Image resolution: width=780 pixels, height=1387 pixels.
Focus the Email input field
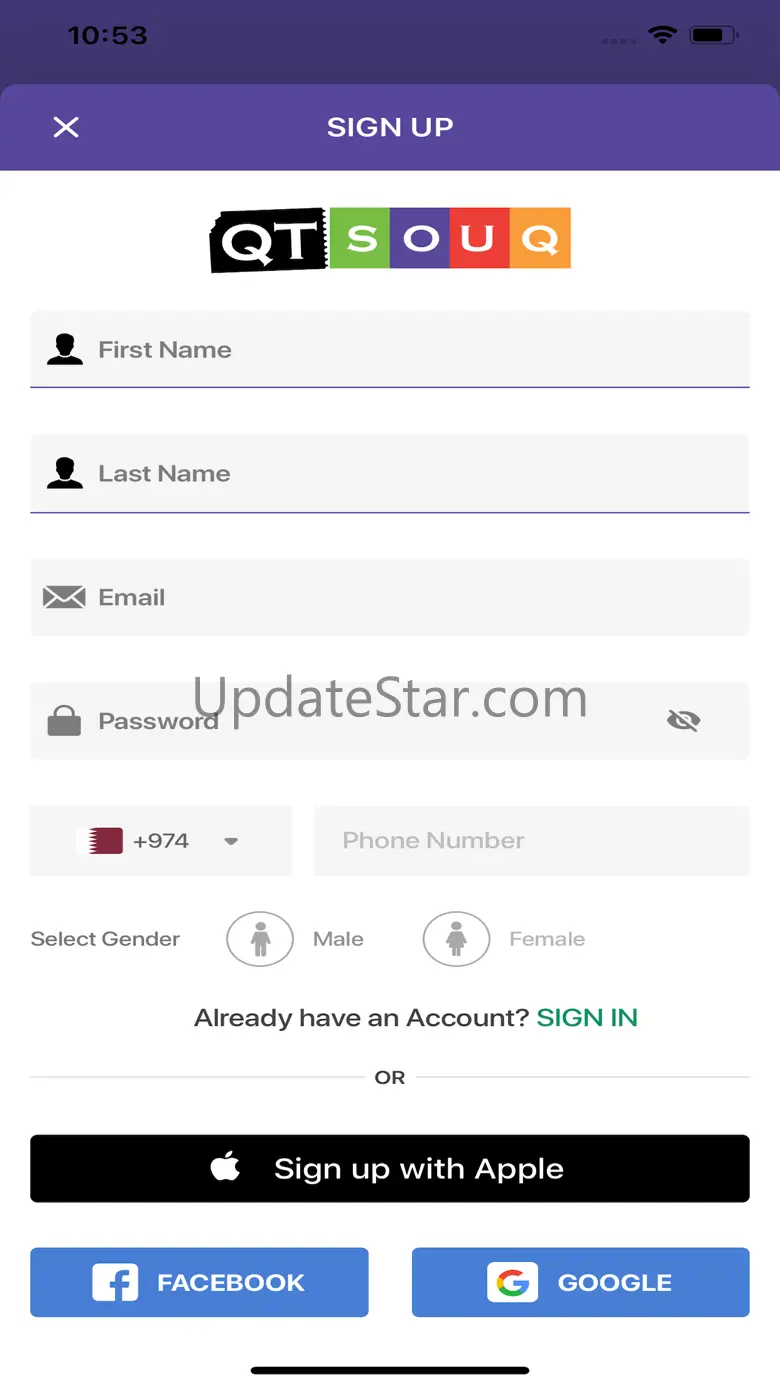click(x=390, y=597)
